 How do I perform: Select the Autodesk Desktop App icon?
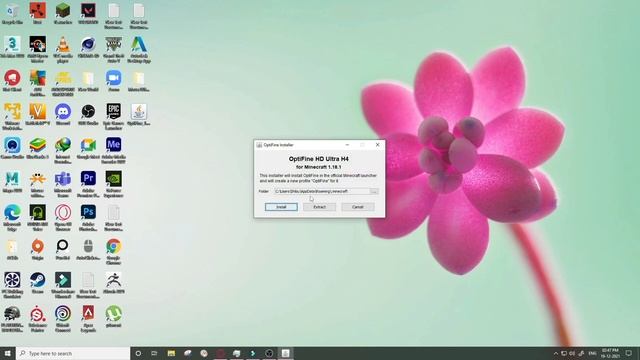pos(139,49)
